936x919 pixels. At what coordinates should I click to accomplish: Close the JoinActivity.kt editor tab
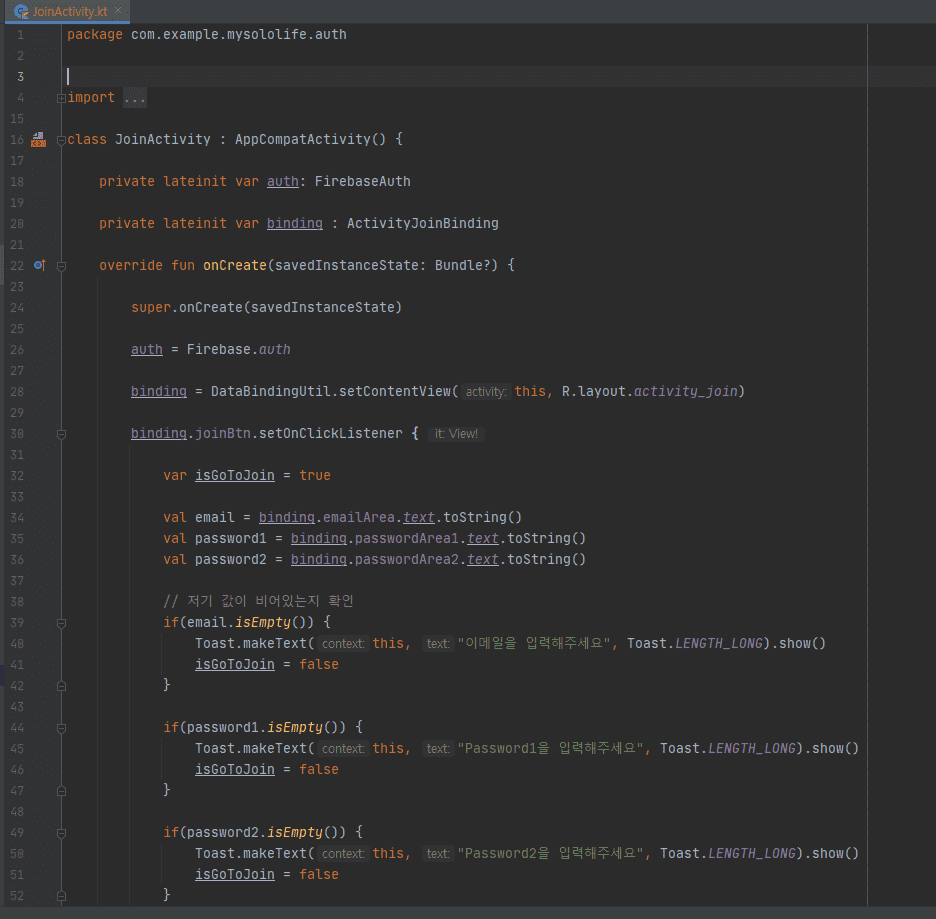coord(117,11)
